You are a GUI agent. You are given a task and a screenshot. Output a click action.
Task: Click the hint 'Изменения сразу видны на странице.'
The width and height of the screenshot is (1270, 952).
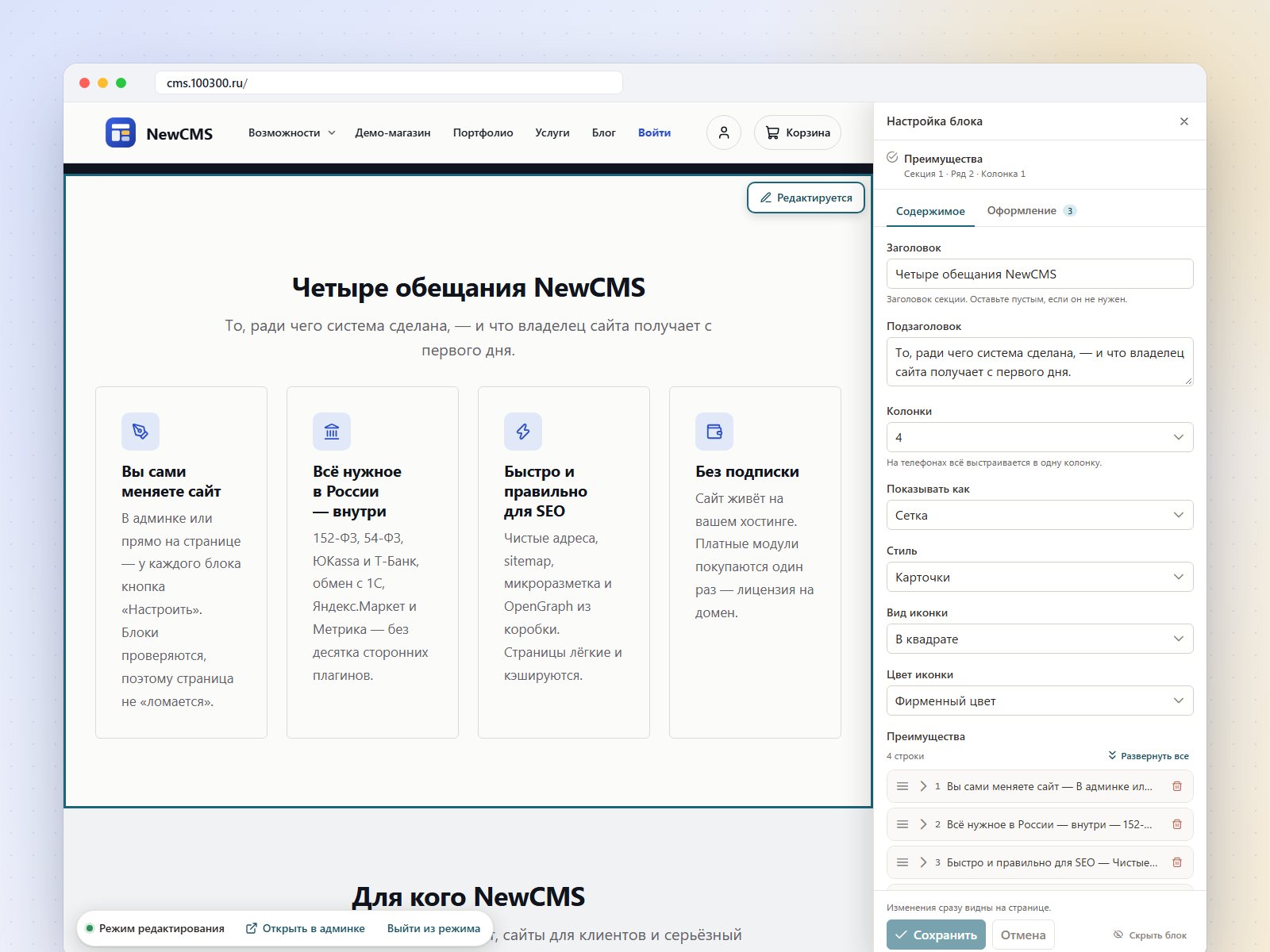pos(968,908)
